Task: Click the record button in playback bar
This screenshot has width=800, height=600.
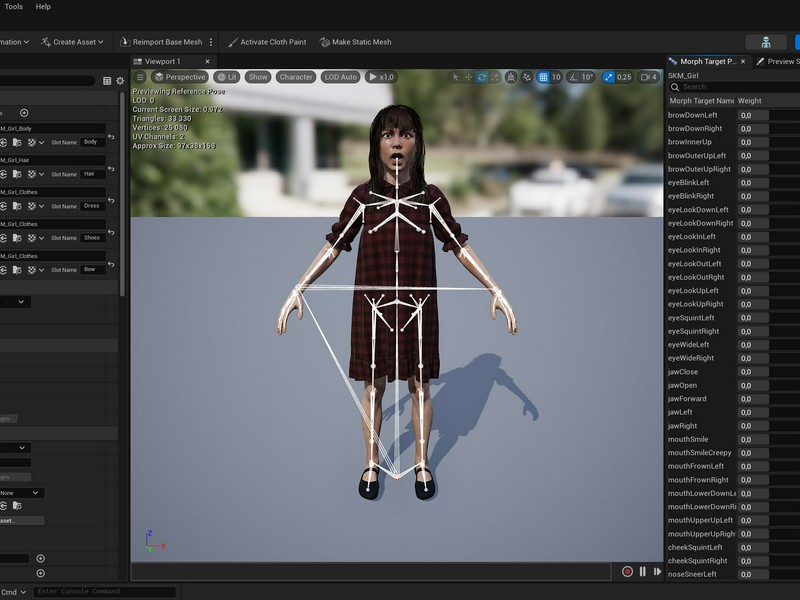Action: point(628,571)
